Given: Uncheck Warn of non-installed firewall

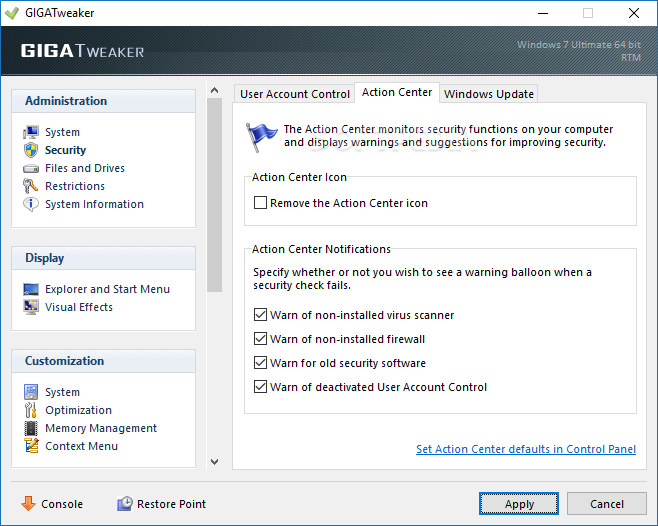Looking at the screenshot, I should click(260, 338).
